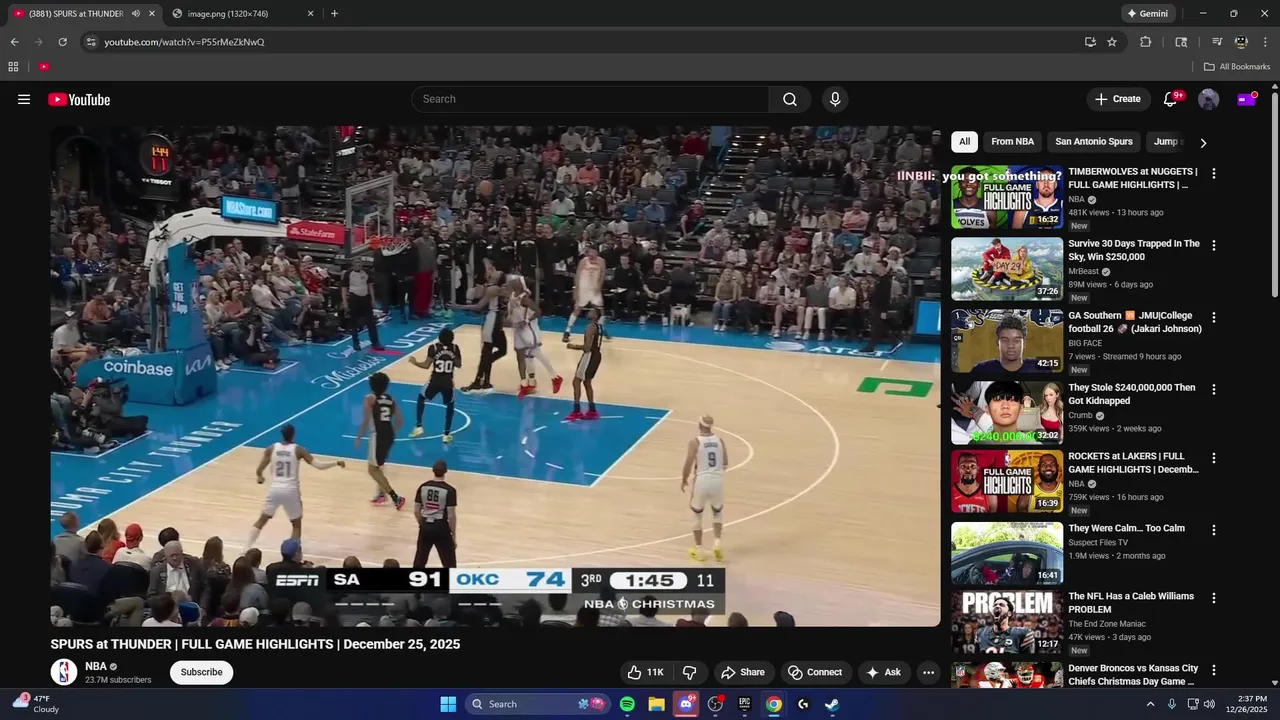Open Chrome apps grid in bookmarks bar
The height and width of the screenshot is (720, 1280).
pos(13,67)
